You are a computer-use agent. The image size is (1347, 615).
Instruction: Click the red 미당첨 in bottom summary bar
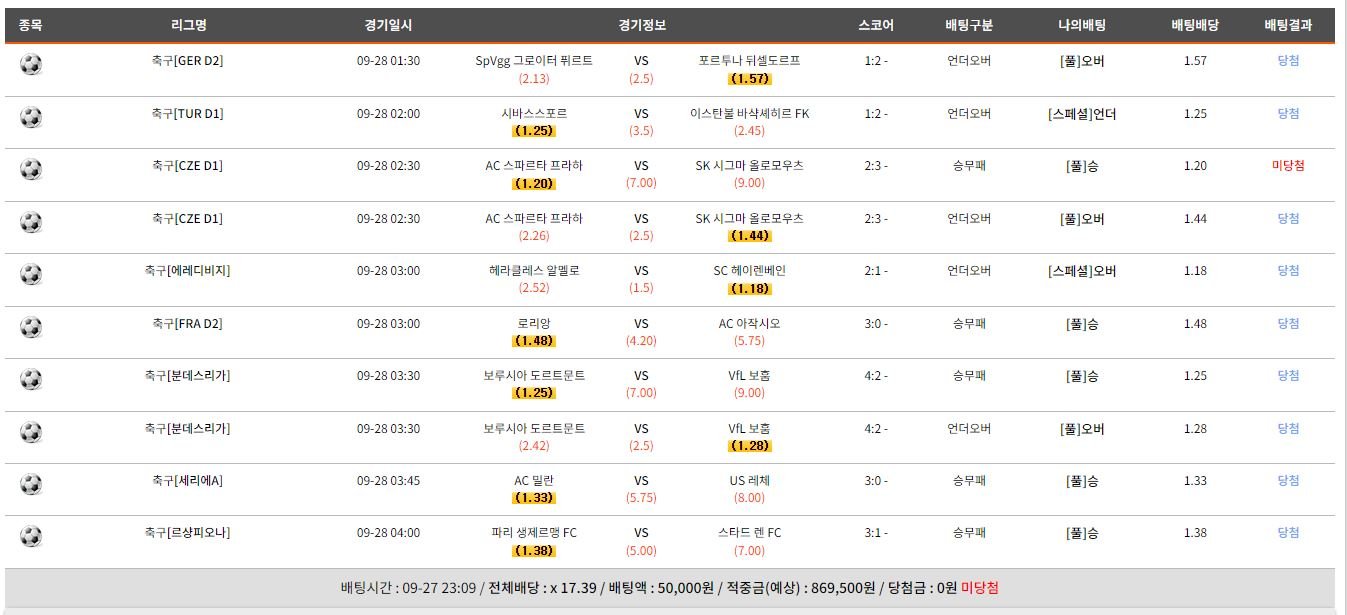[979, 588]
